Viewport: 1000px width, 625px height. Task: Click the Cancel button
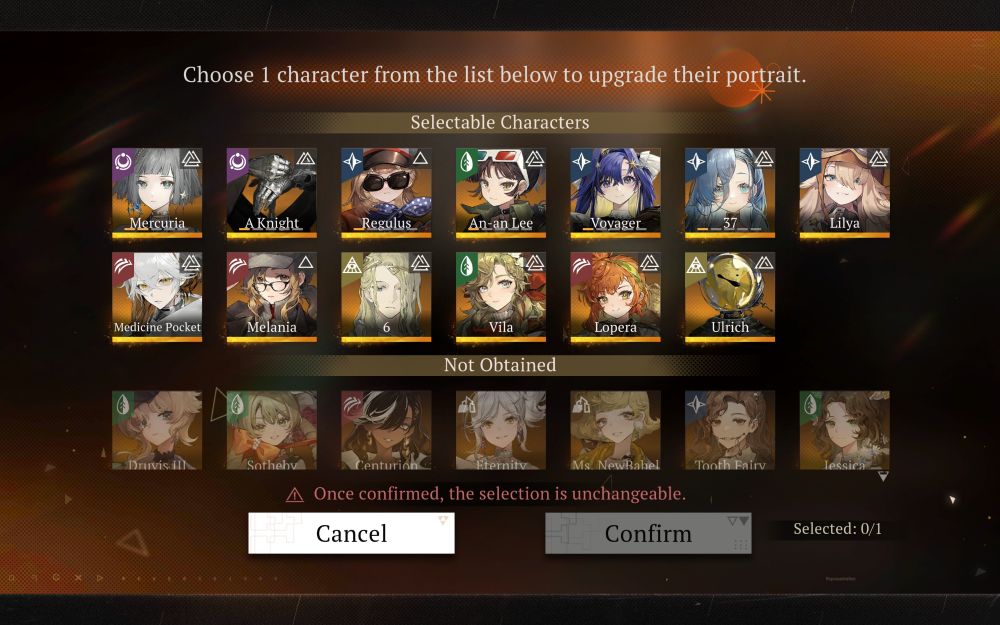(351, 533)
